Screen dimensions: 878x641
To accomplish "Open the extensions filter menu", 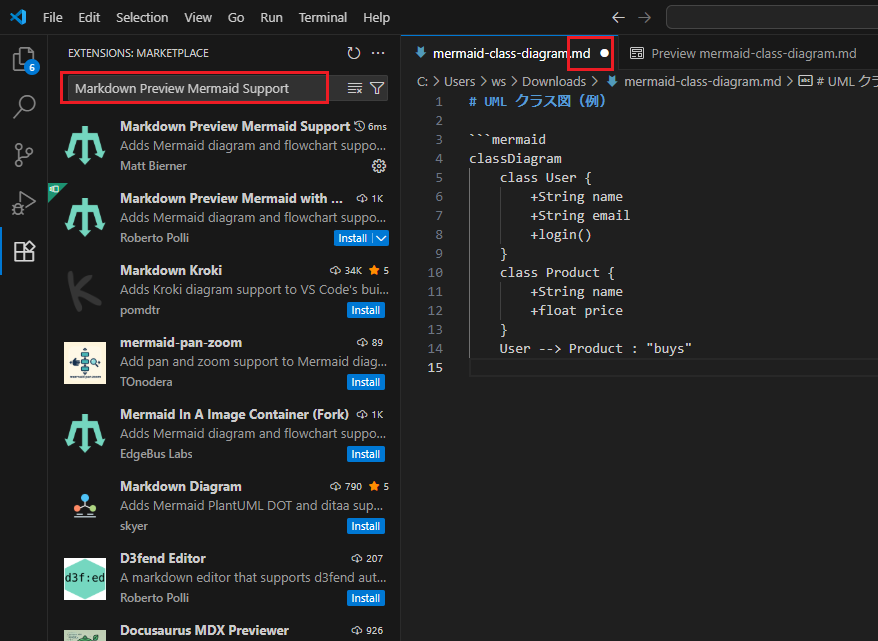I will click(x=377, y=88).
